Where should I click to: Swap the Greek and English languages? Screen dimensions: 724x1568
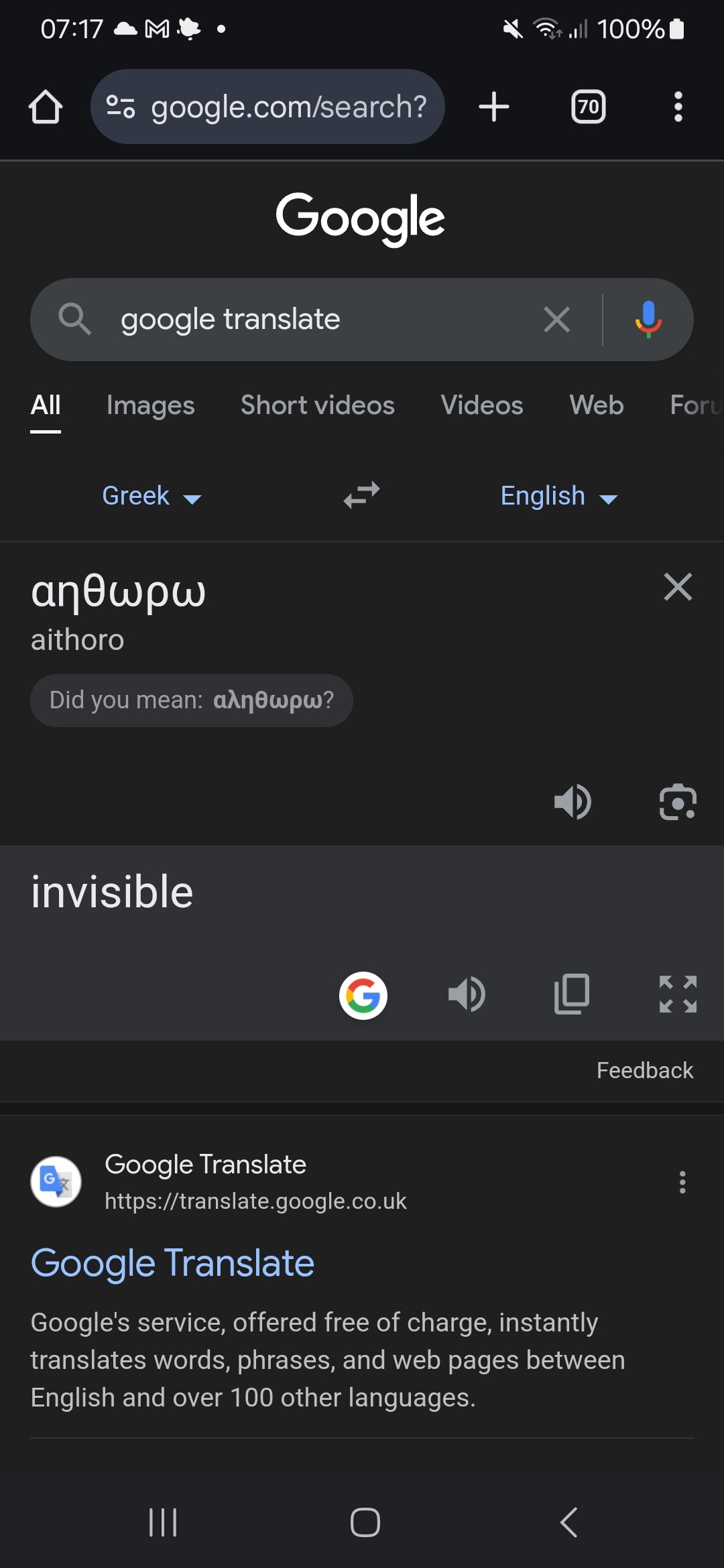pyautogui.click(x=361, y=496)
